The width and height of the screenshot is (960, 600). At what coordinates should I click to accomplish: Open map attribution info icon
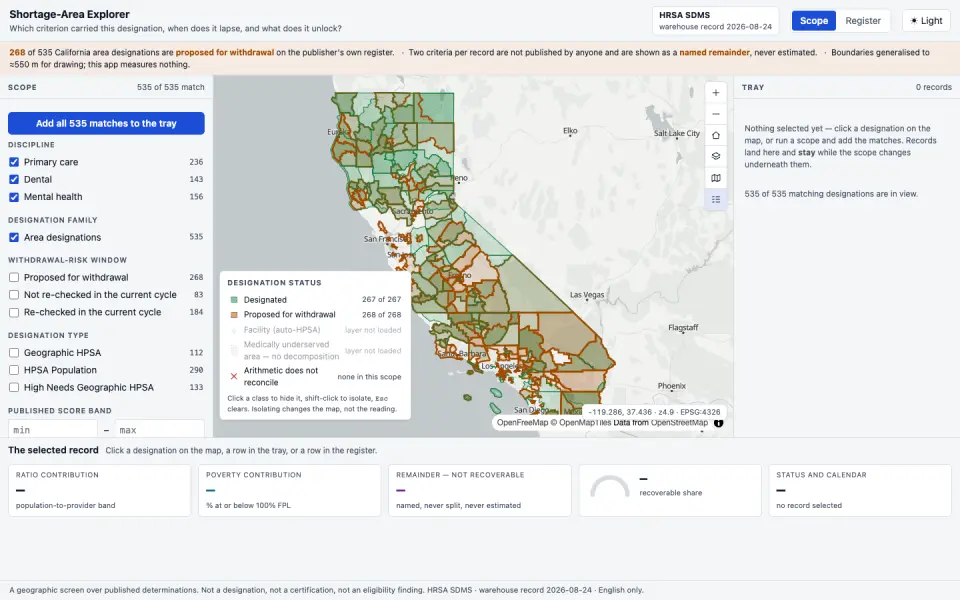pos(719,423)
